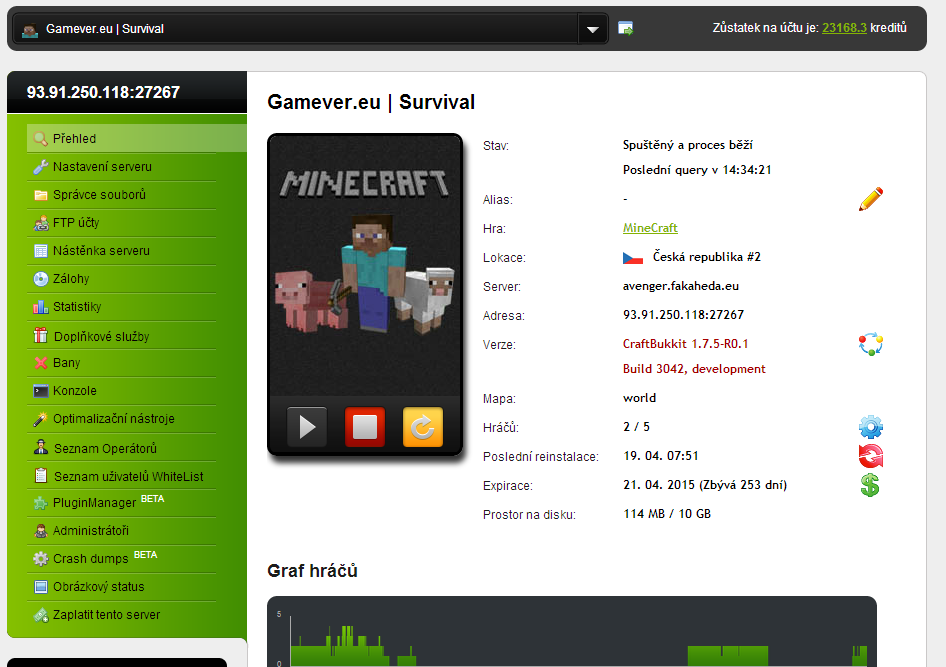Click the gift icon for Doplňkové služby
The height and width of the screenshot is (667, 946).
(x=40, y=335)
